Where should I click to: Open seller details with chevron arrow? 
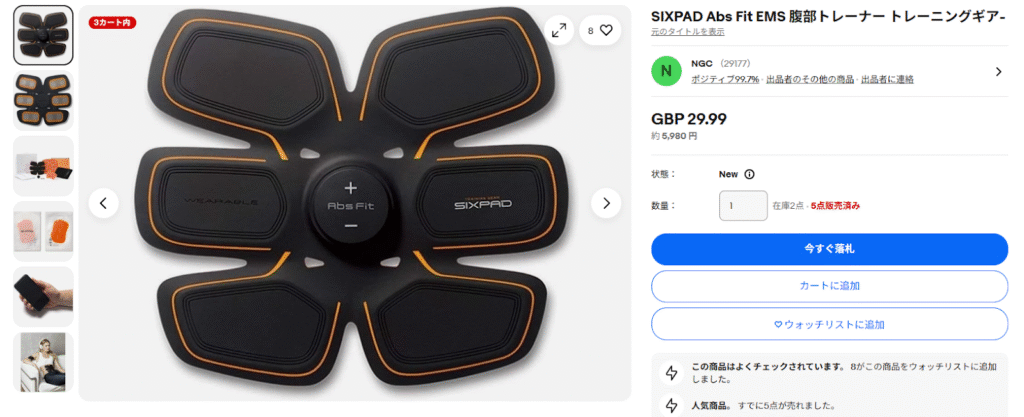click(x=998, y=72)
